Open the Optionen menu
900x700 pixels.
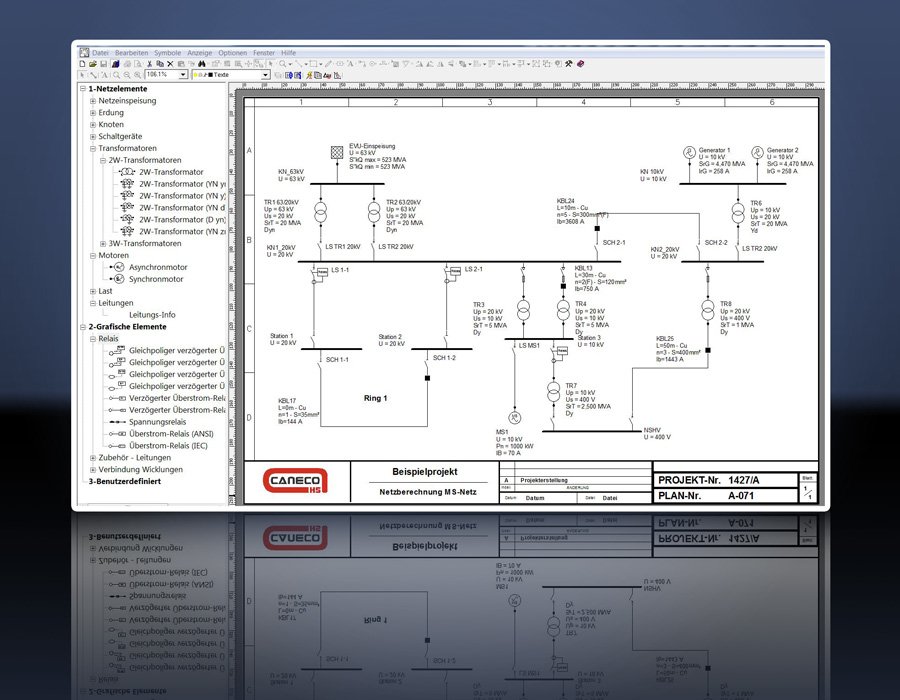232,53
